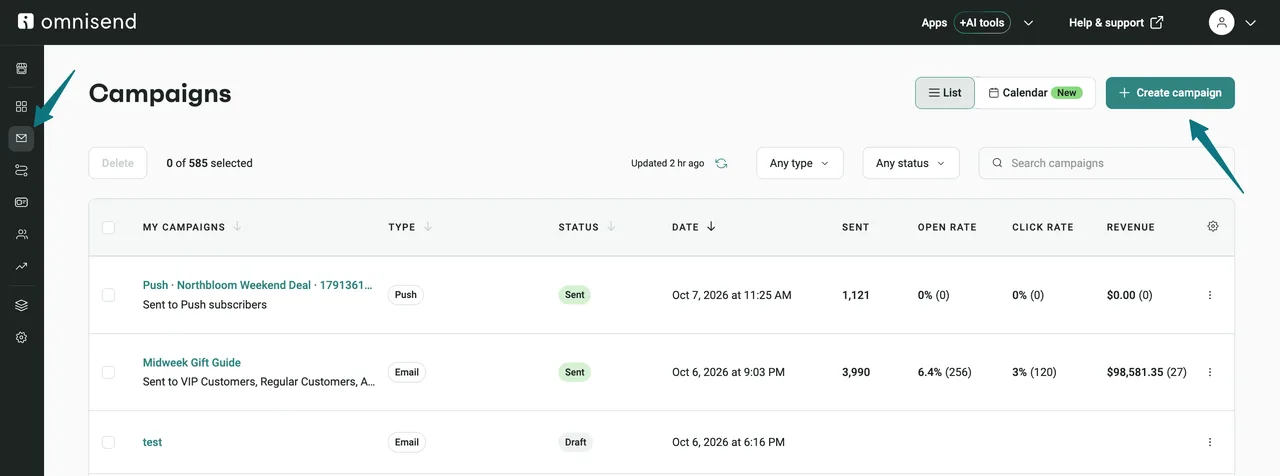Image resolution: width=1280 pixels, height=476 pixels.
Task: Open the Campaigns envelope icon in sidebar
Action: coord(22,138)
